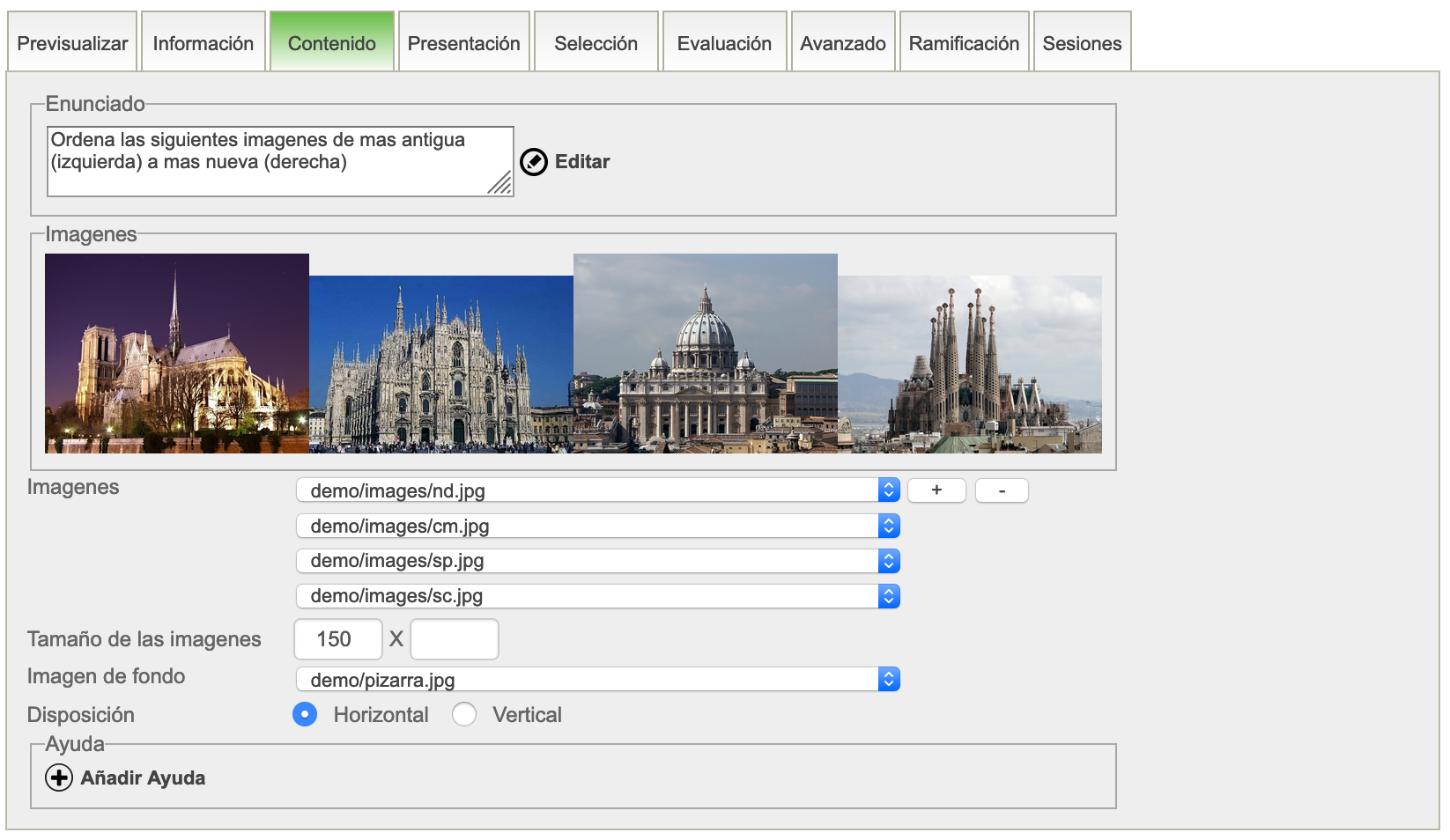The width and height of the screenshot is (1450, 840).
Task: Click the Añadir Ayuda plus icon
Action: click(59, 778)
